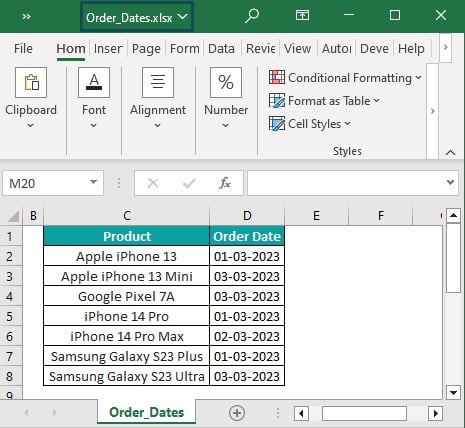Show more ribbon groups right chevron

click(432, 111)
